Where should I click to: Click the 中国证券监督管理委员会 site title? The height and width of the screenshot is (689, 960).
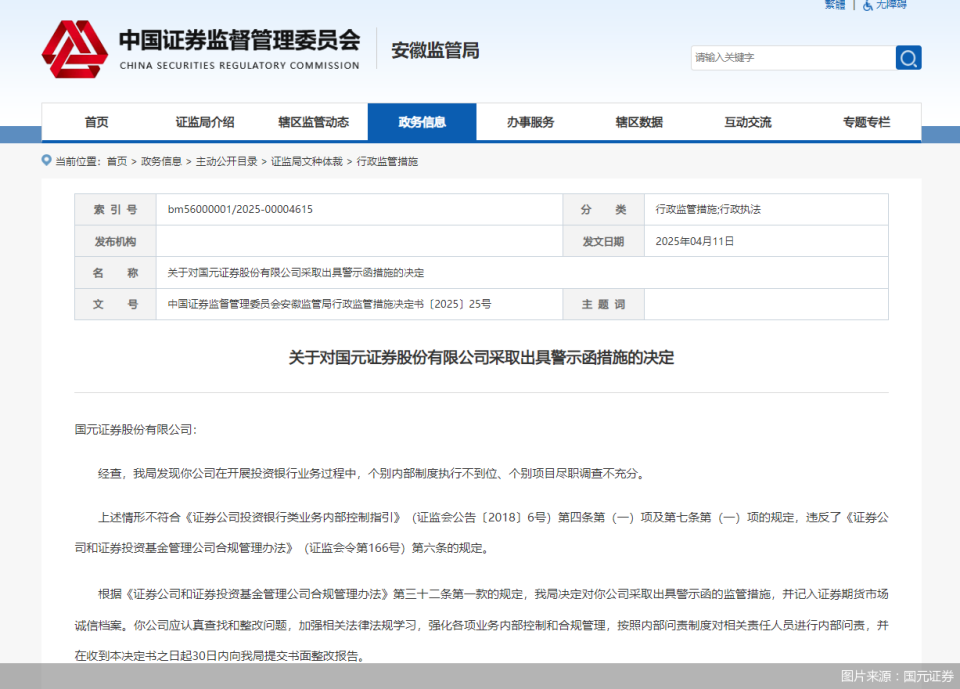[x=239, y=40]
